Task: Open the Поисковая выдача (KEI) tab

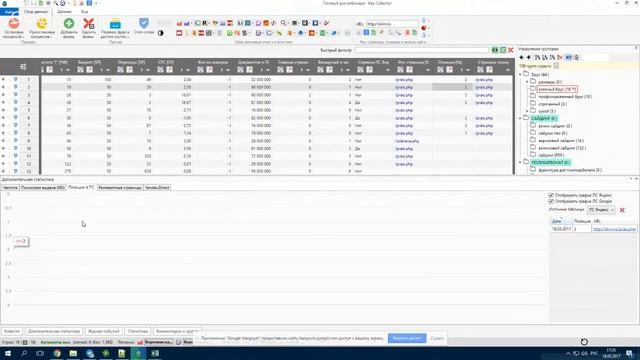Action: [x=43, y=188]
